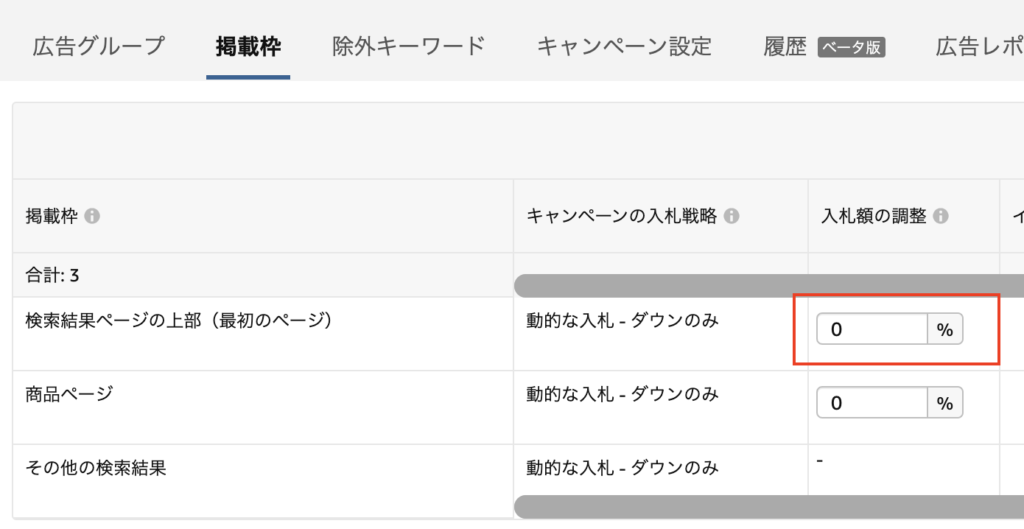Viewport: 1024px width, 529px height.
Task: Click % suffix in 商品ページ row
Action: point(945,403)
